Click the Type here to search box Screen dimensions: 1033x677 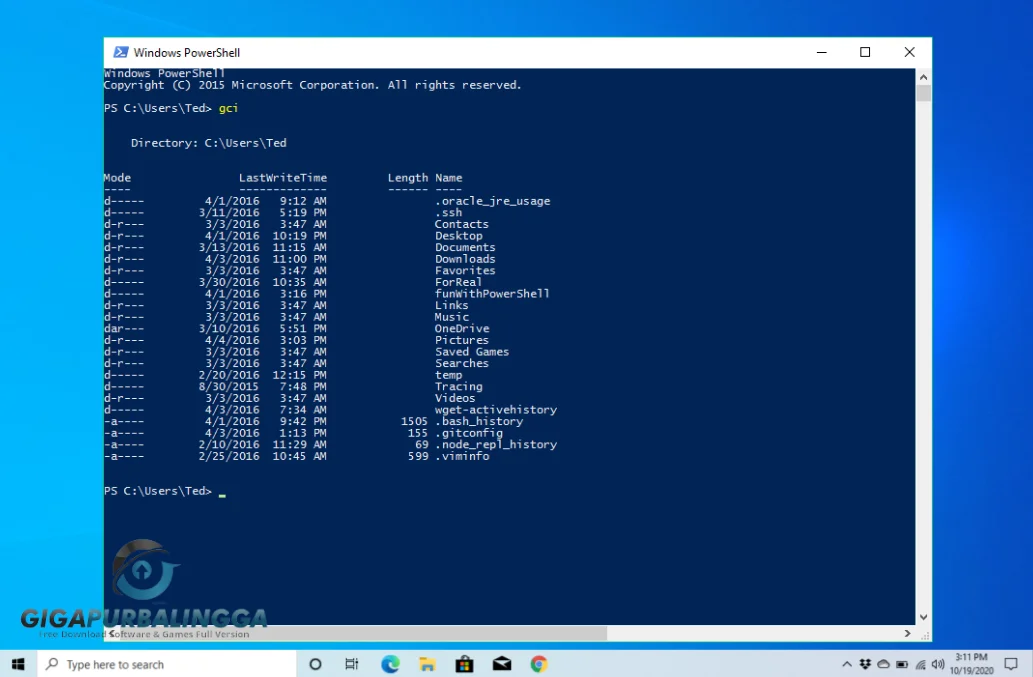coord(160,663)
